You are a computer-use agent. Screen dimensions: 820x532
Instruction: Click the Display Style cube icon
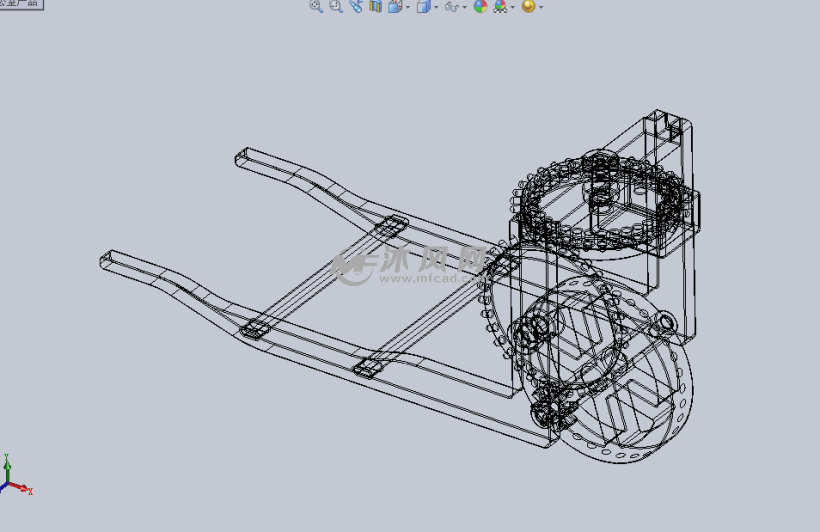click(x=423, y=6)
